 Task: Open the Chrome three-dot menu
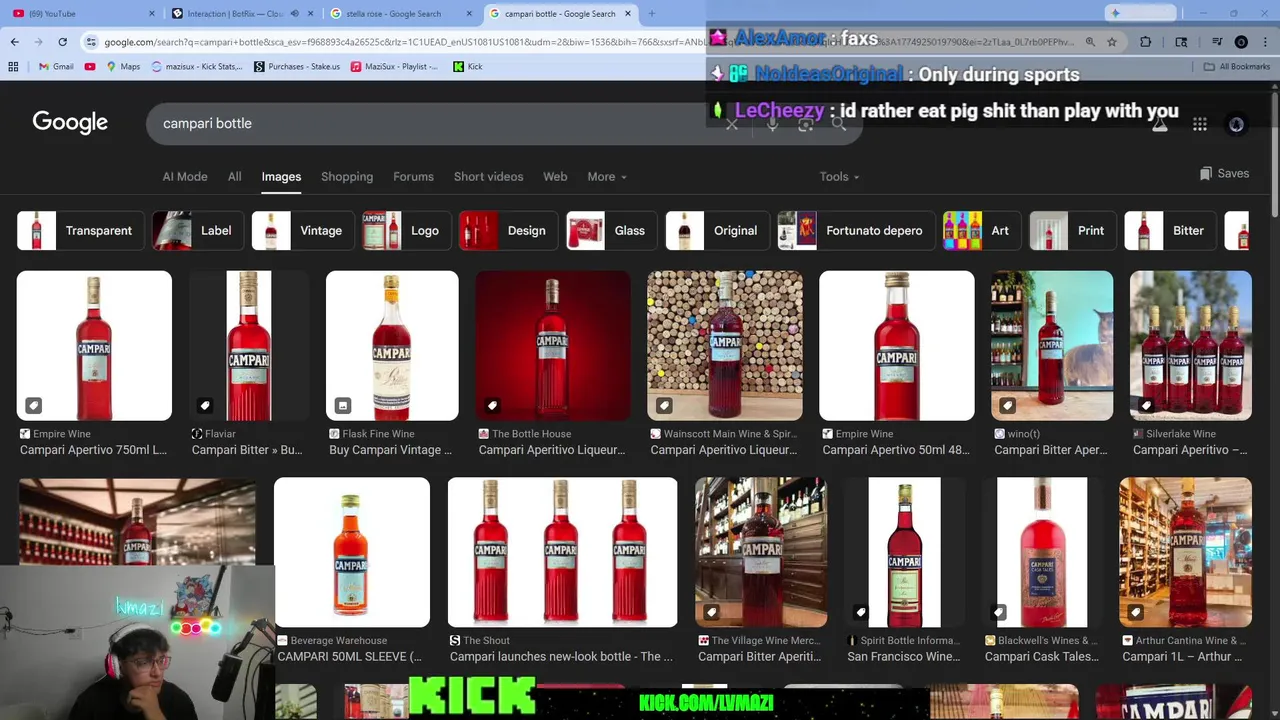[1264, 42]
